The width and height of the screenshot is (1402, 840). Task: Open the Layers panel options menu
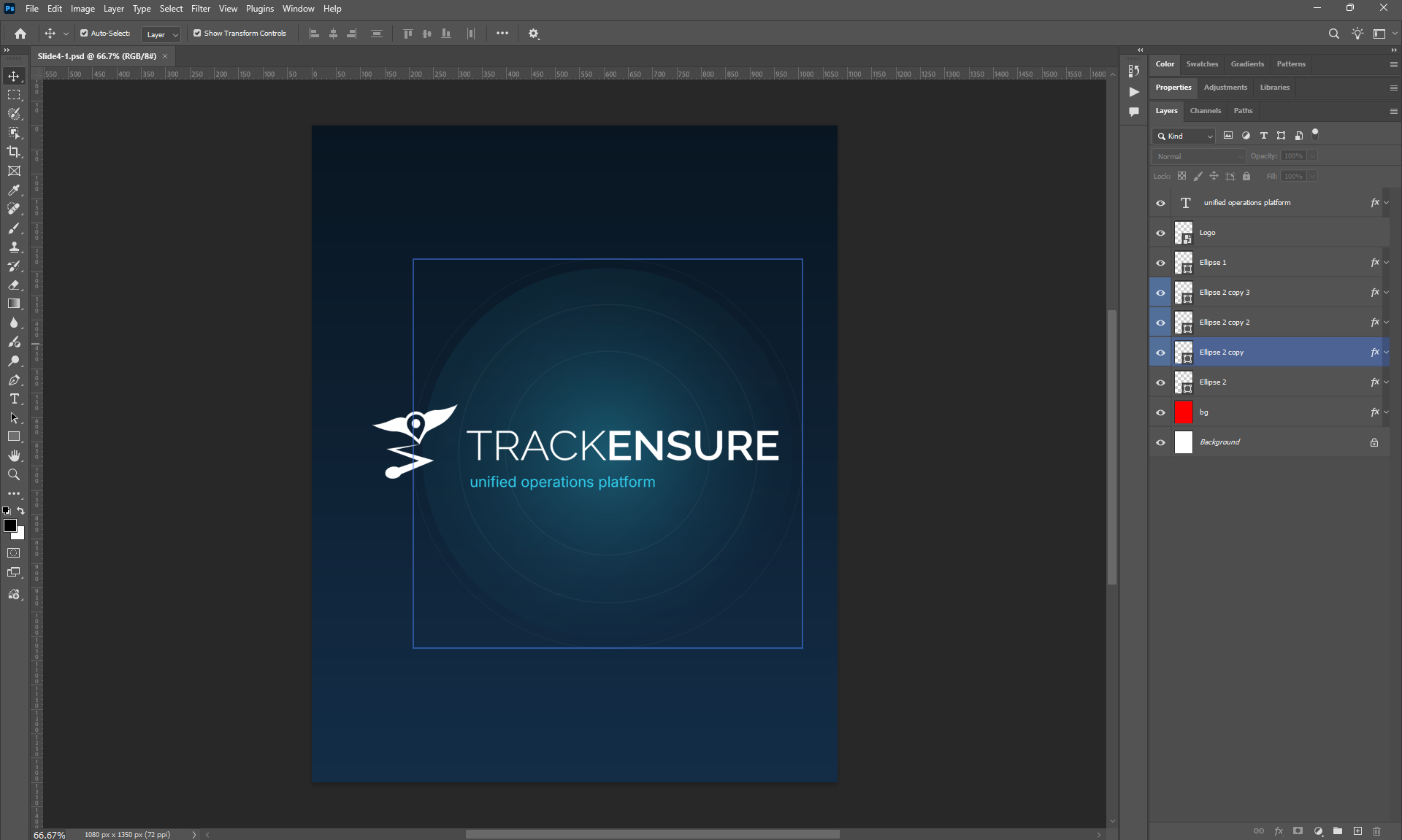click(1393, 111)
